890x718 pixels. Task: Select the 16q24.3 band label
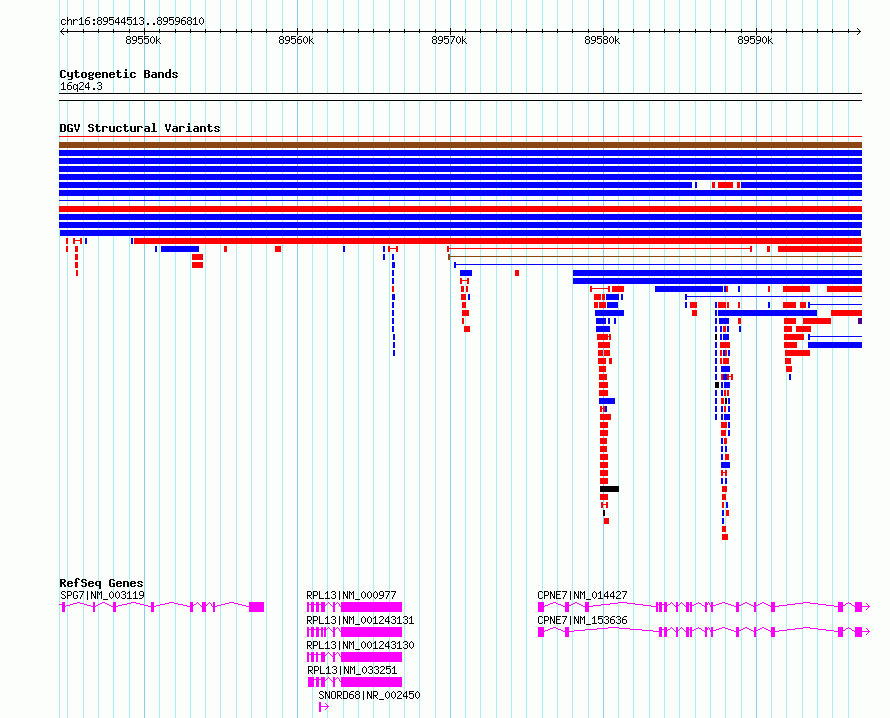click(81, 86)
